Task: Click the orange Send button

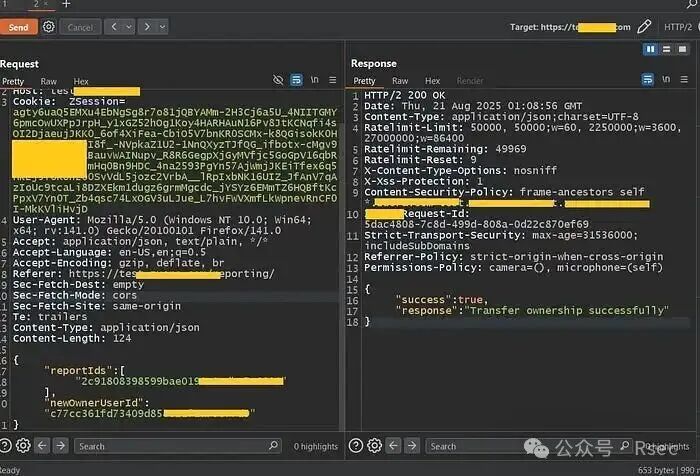Action: (18, 27)
